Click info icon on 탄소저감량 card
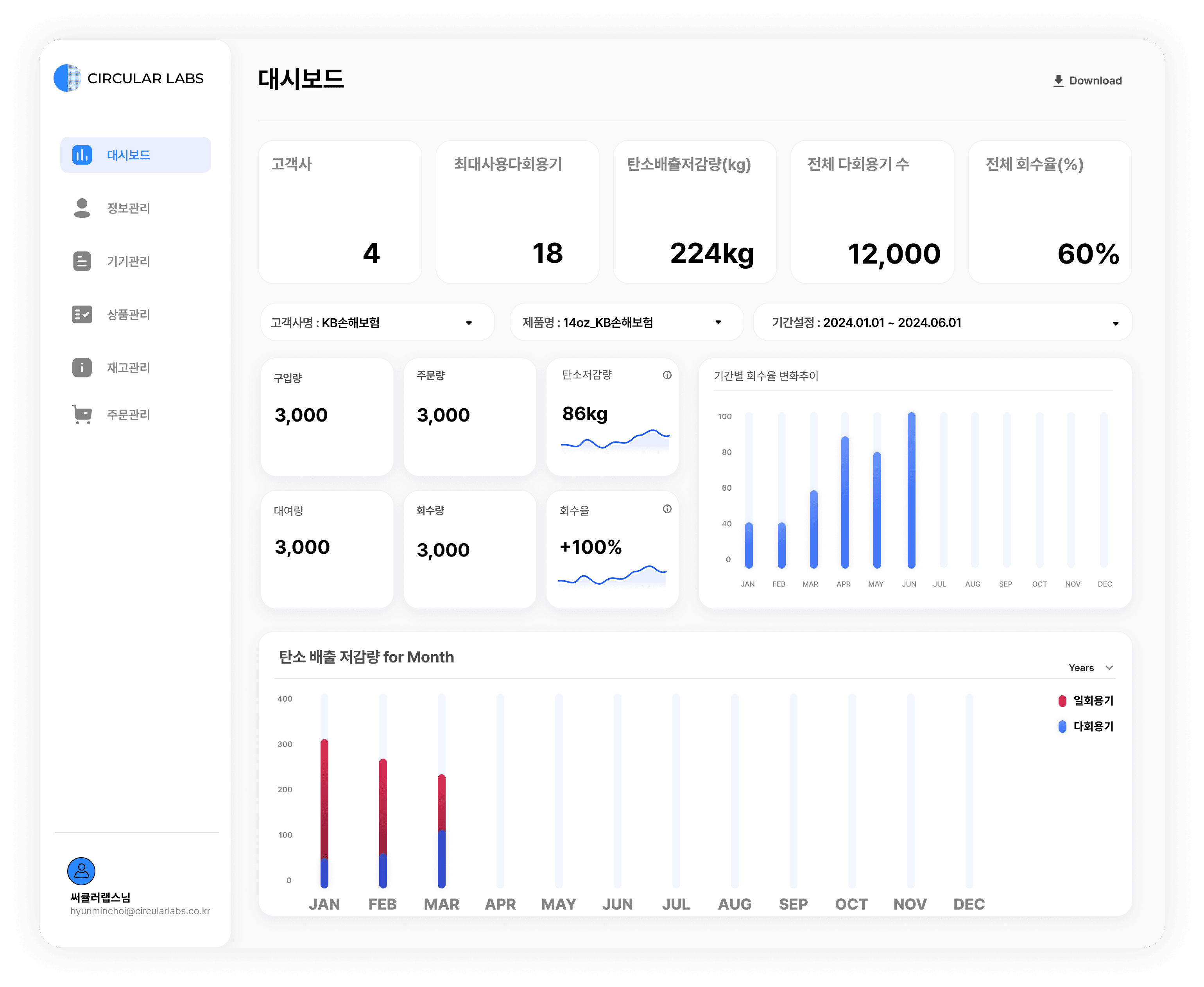The height and width of the screenshot is (987, 1204). click(x=667, y=375)
